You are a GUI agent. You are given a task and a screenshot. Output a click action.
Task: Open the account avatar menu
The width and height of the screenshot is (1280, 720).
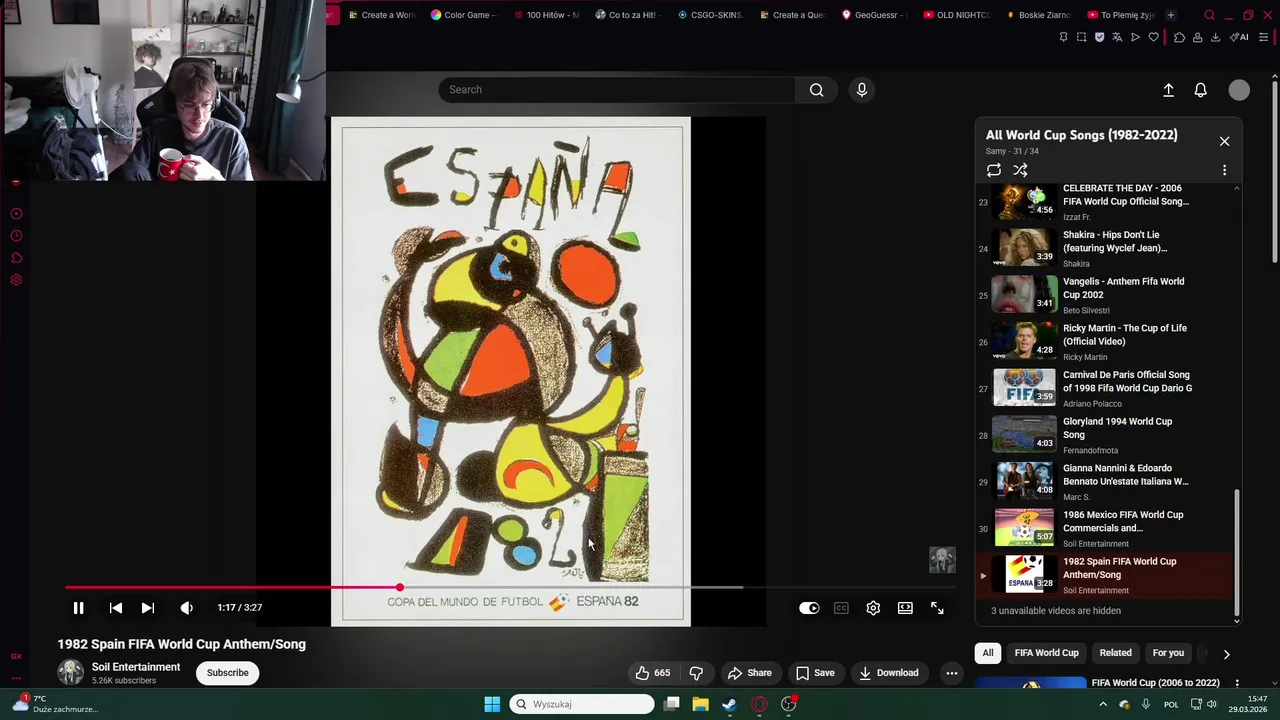pyautogui.click(x=1239, y=90)
